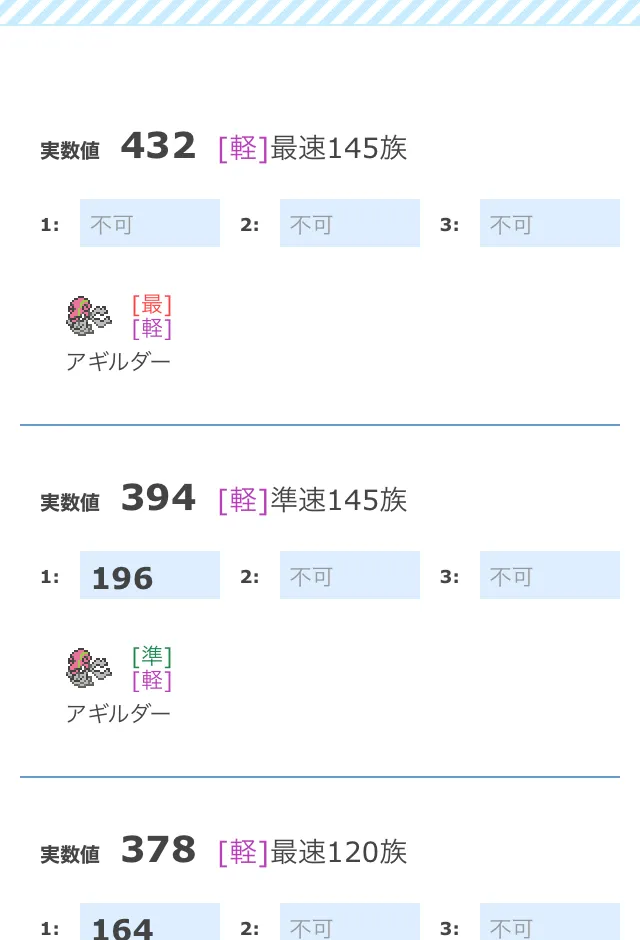640x940 pixels.
Task: Click the Accelgor sprite under the 394 entry
Action: (89, 668)
